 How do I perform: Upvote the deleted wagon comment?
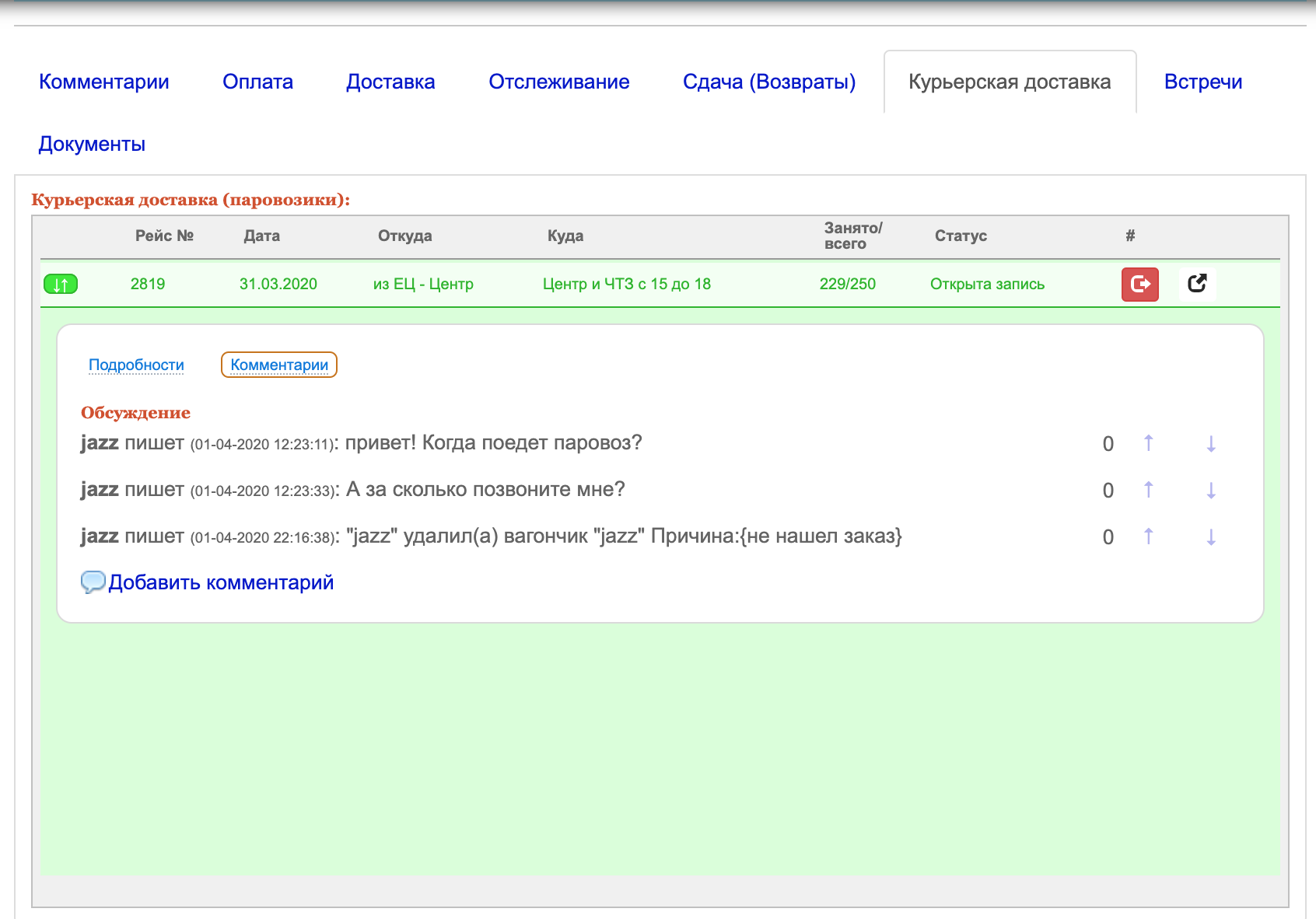tap(1149, 536)
